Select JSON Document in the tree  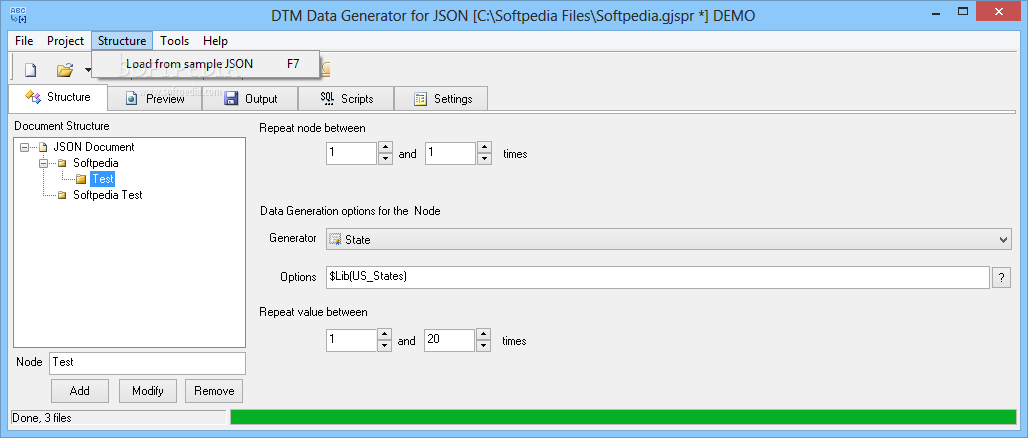(x=94, y=147)
